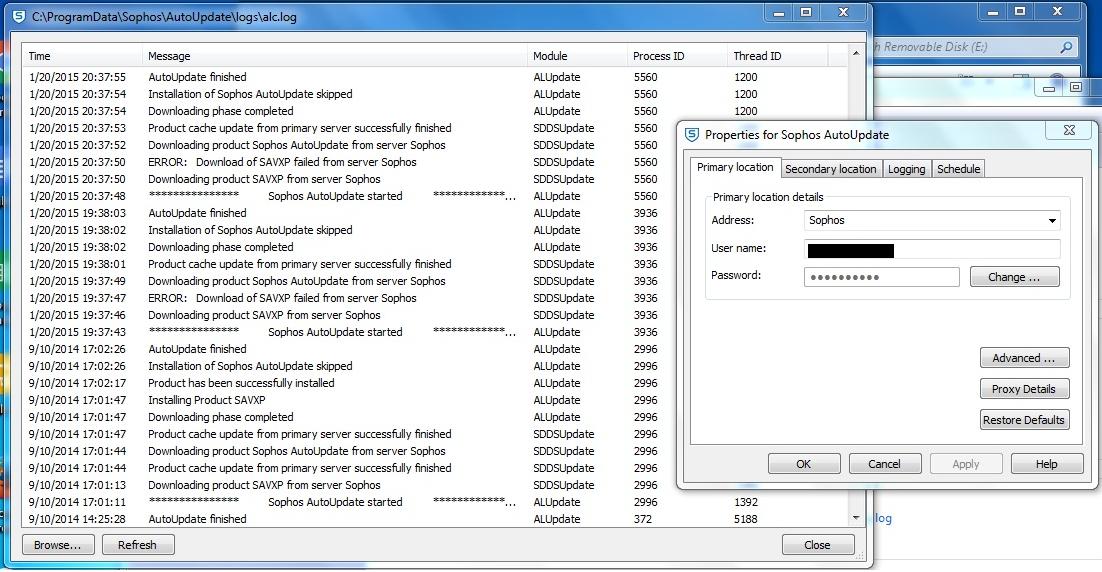1102x572 pixels.
Task: Open the Logging tab
Action: click(x=906, y=169)
